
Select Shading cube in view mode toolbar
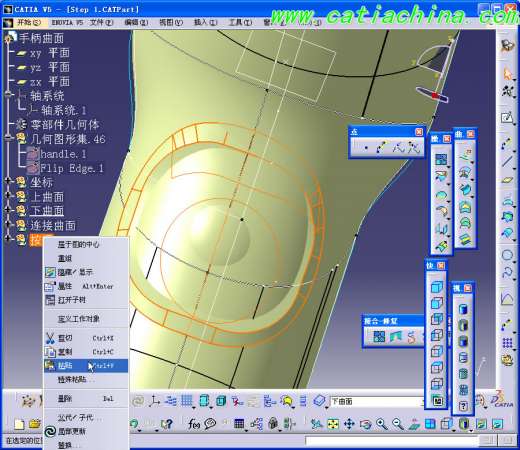[437, 287]
